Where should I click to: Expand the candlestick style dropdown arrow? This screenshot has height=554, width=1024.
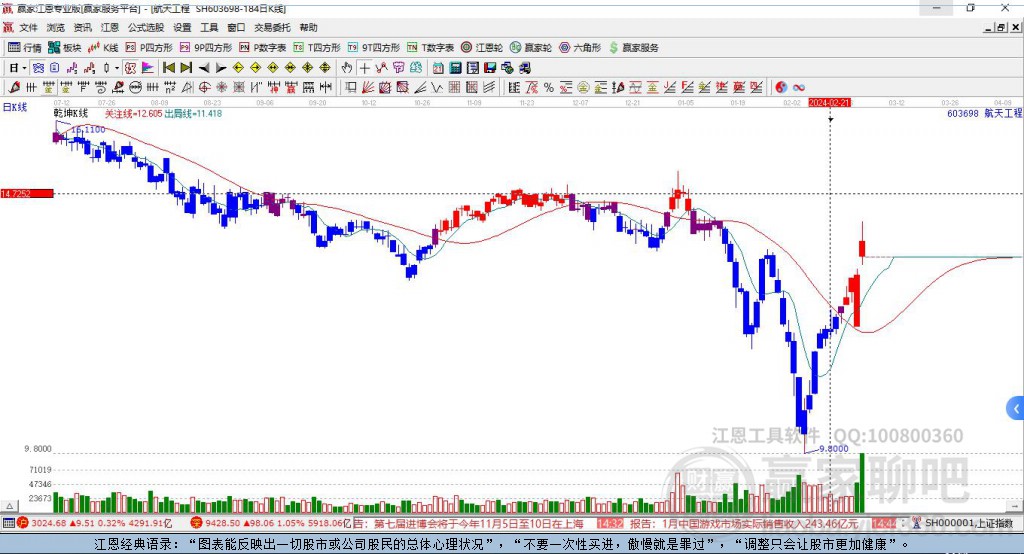[x=117, y=67]
